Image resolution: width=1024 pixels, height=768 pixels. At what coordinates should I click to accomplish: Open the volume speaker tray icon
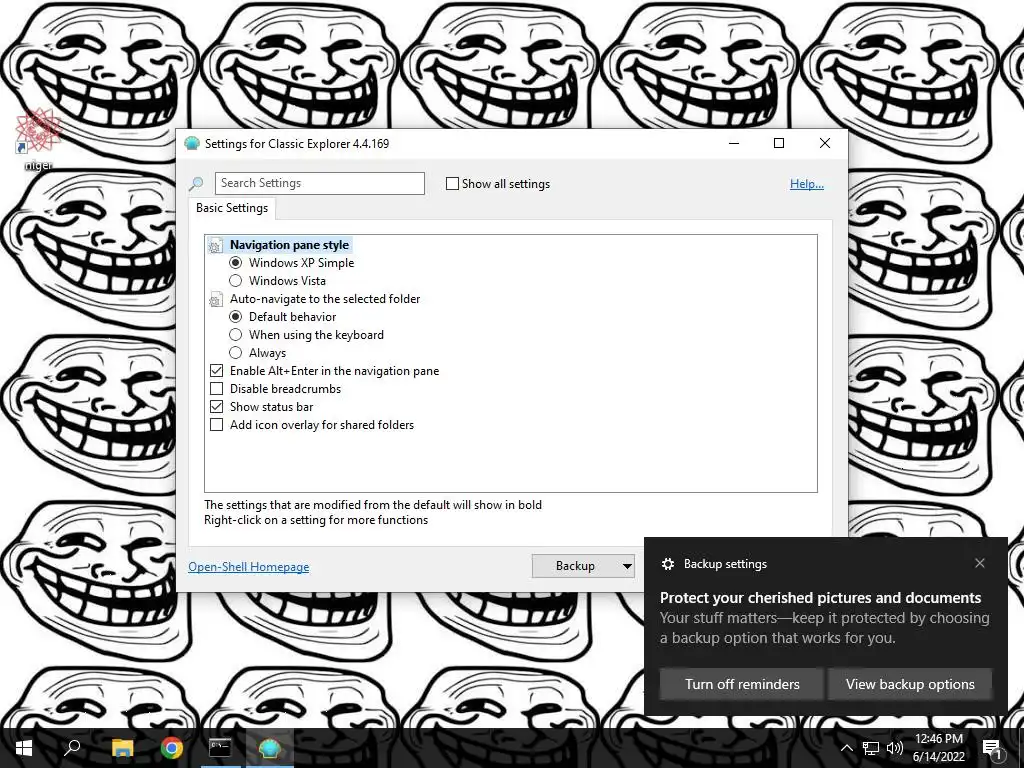pos(895,748)
